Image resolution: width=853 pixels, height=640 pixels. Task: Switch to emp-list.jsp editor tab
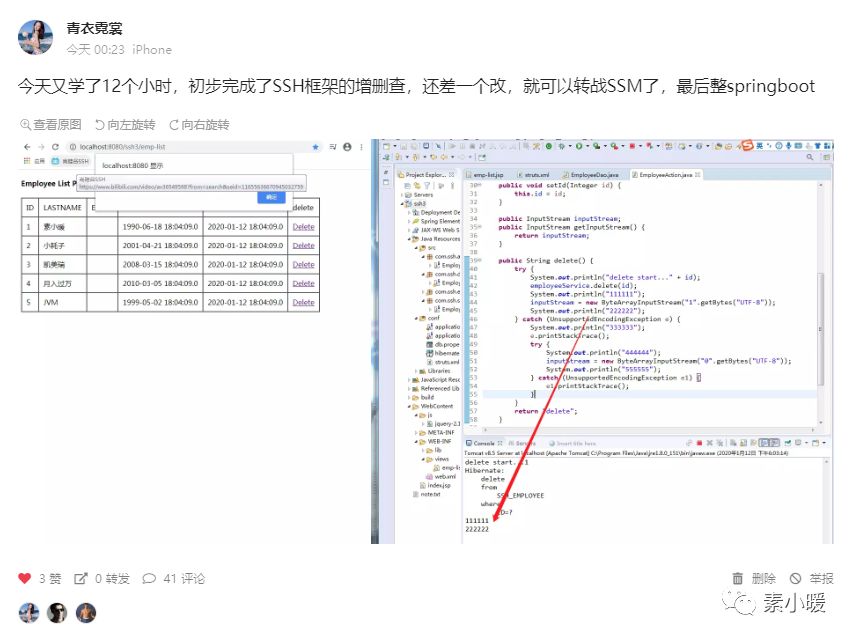484,175
